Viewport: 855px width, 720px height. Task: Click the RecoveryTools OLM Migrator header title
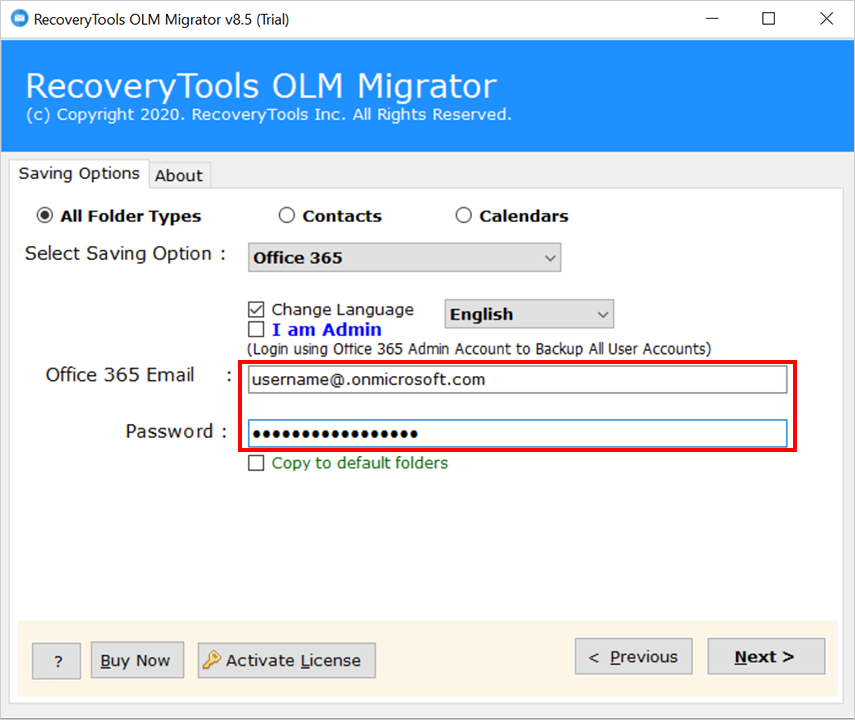click(261, 86)
